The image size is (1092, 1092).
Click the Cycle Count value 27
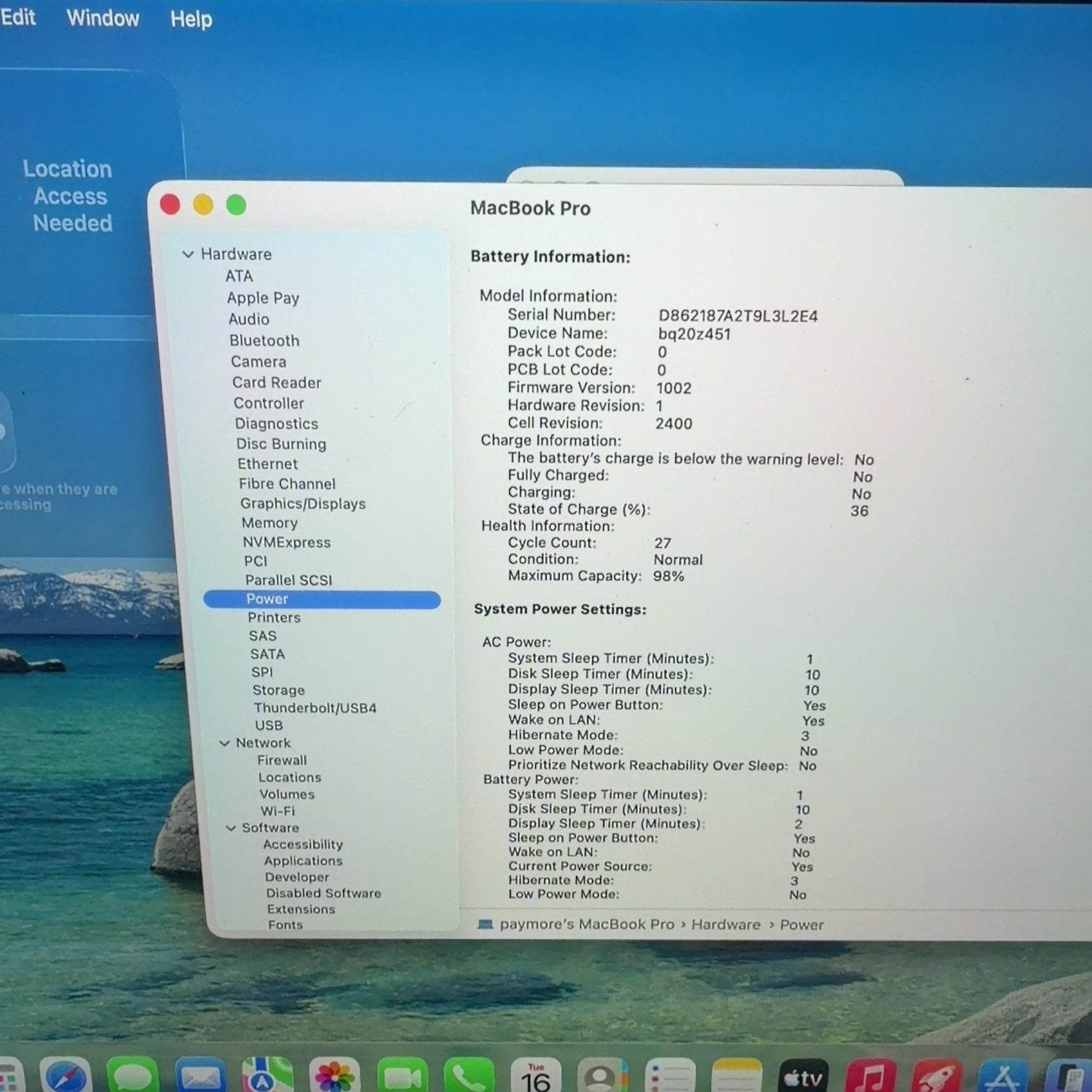(x=662, y=543)
